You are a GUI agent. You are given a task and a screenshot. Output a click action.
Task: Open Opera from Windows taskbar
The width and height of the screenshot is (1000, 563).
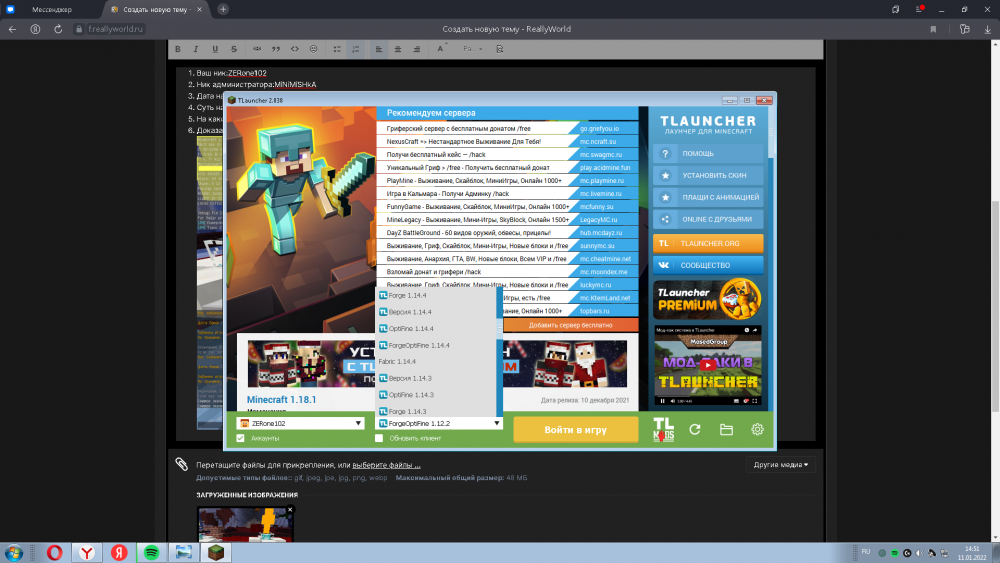click(x=55, y=552)
